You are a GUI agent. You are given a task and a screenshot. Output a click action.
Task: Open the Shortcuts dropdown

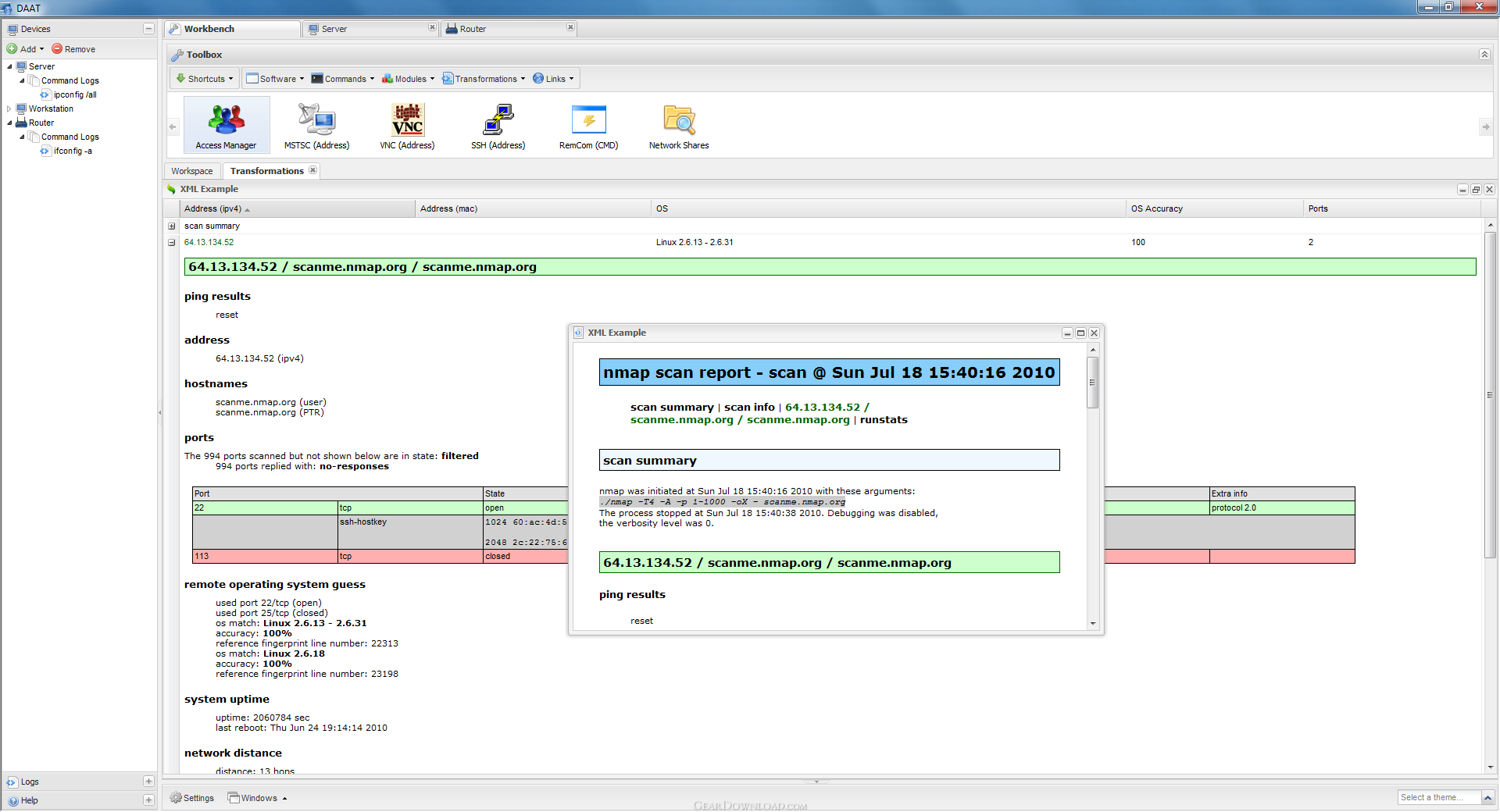205,79
